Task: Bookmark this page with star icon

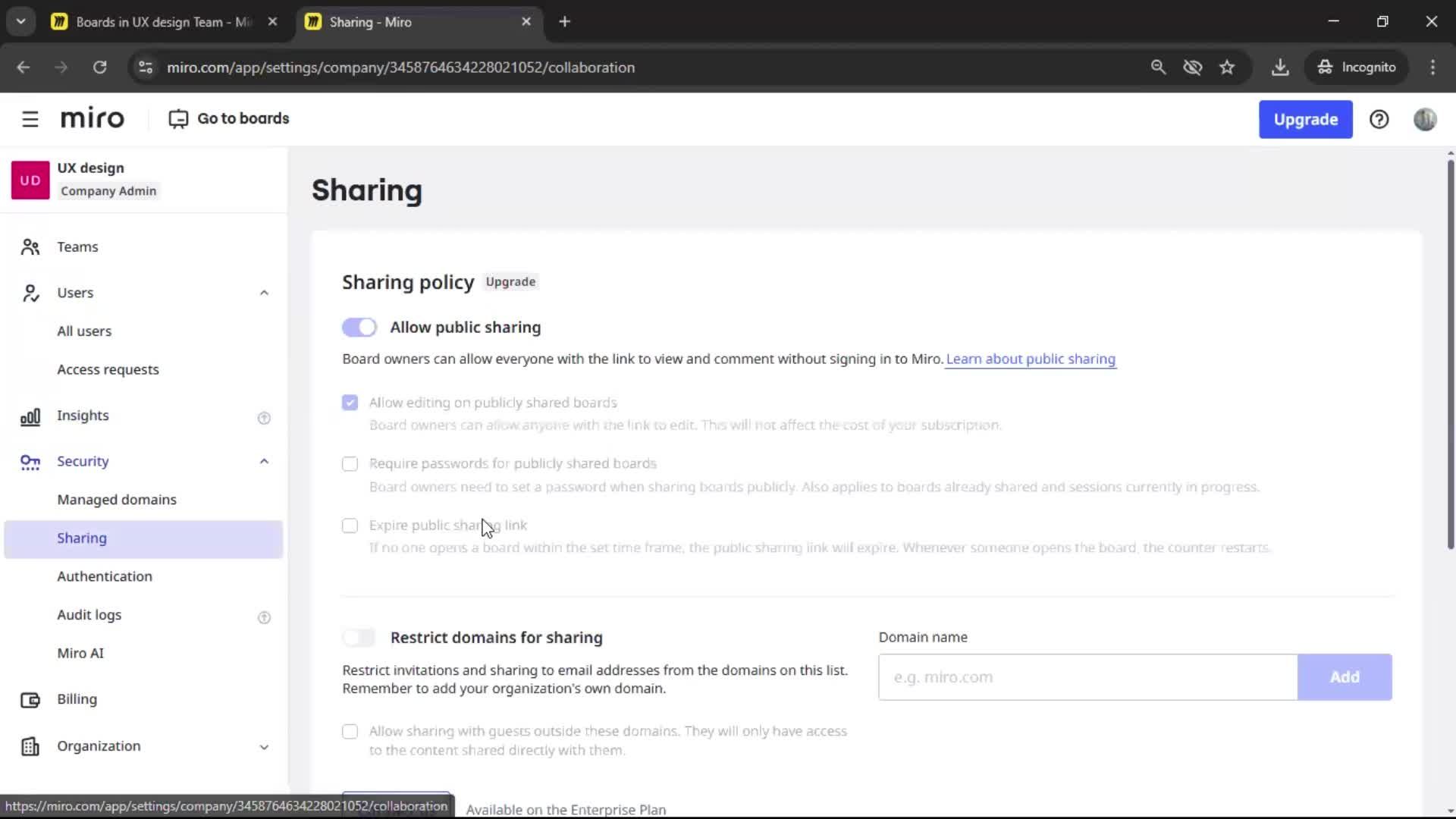Action: pyautogui.click(x=1227, y=67)
